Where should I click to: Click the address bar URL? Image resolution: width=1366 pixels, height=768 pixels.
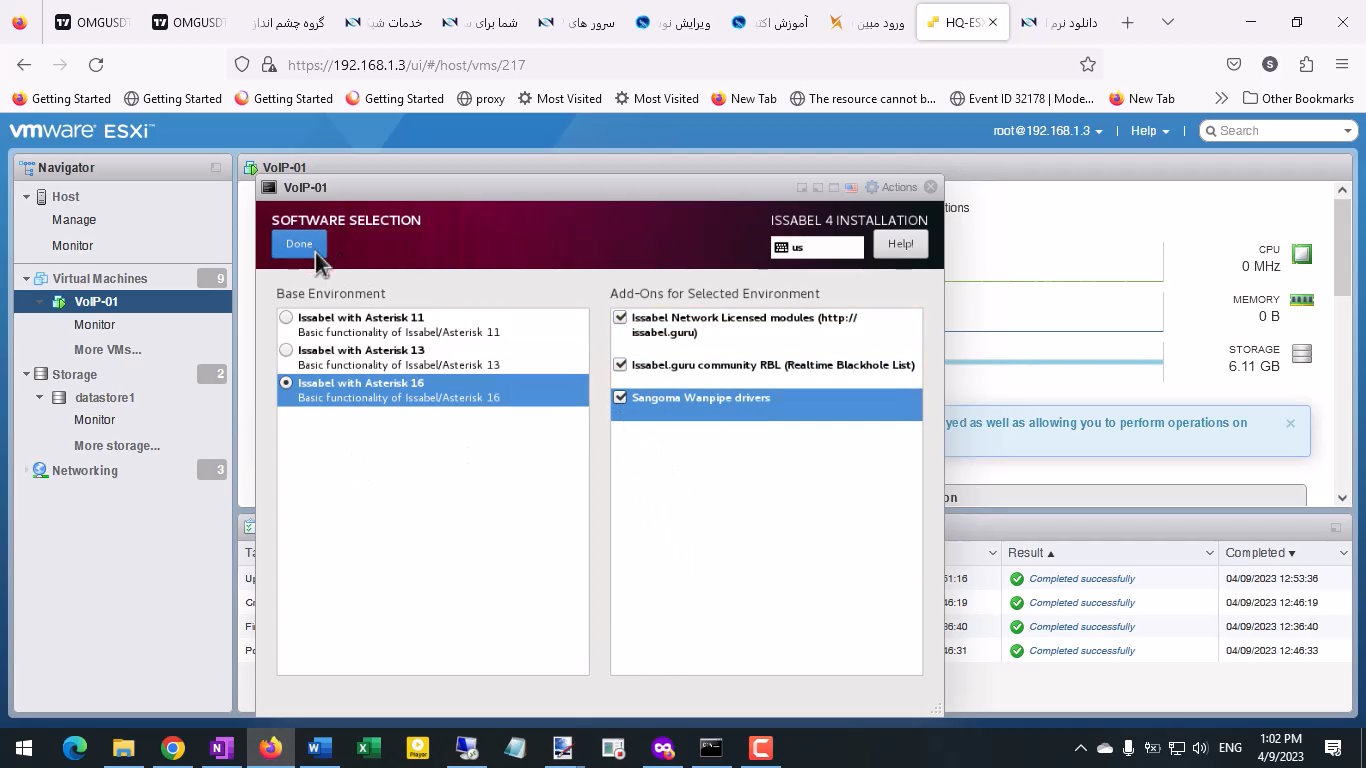point(406,65)
